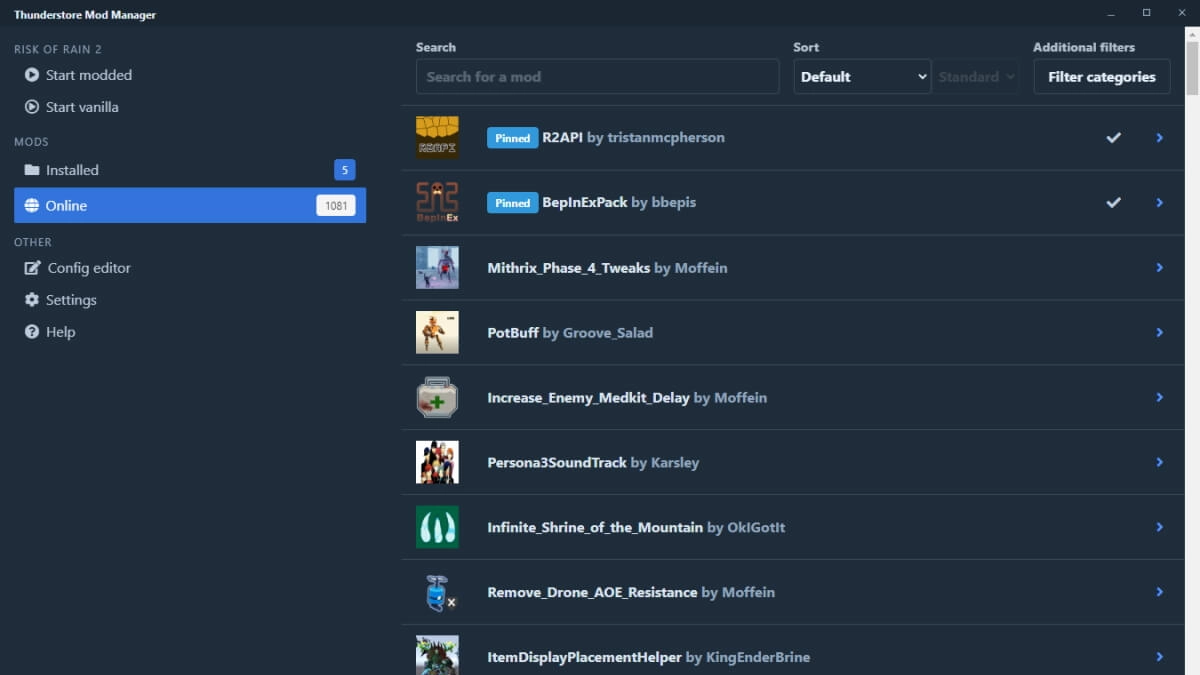Click the Remove_Drone_AOE_Resistance by Moffein title
This screenshot has width=1200, height=675.
(631, 593)
